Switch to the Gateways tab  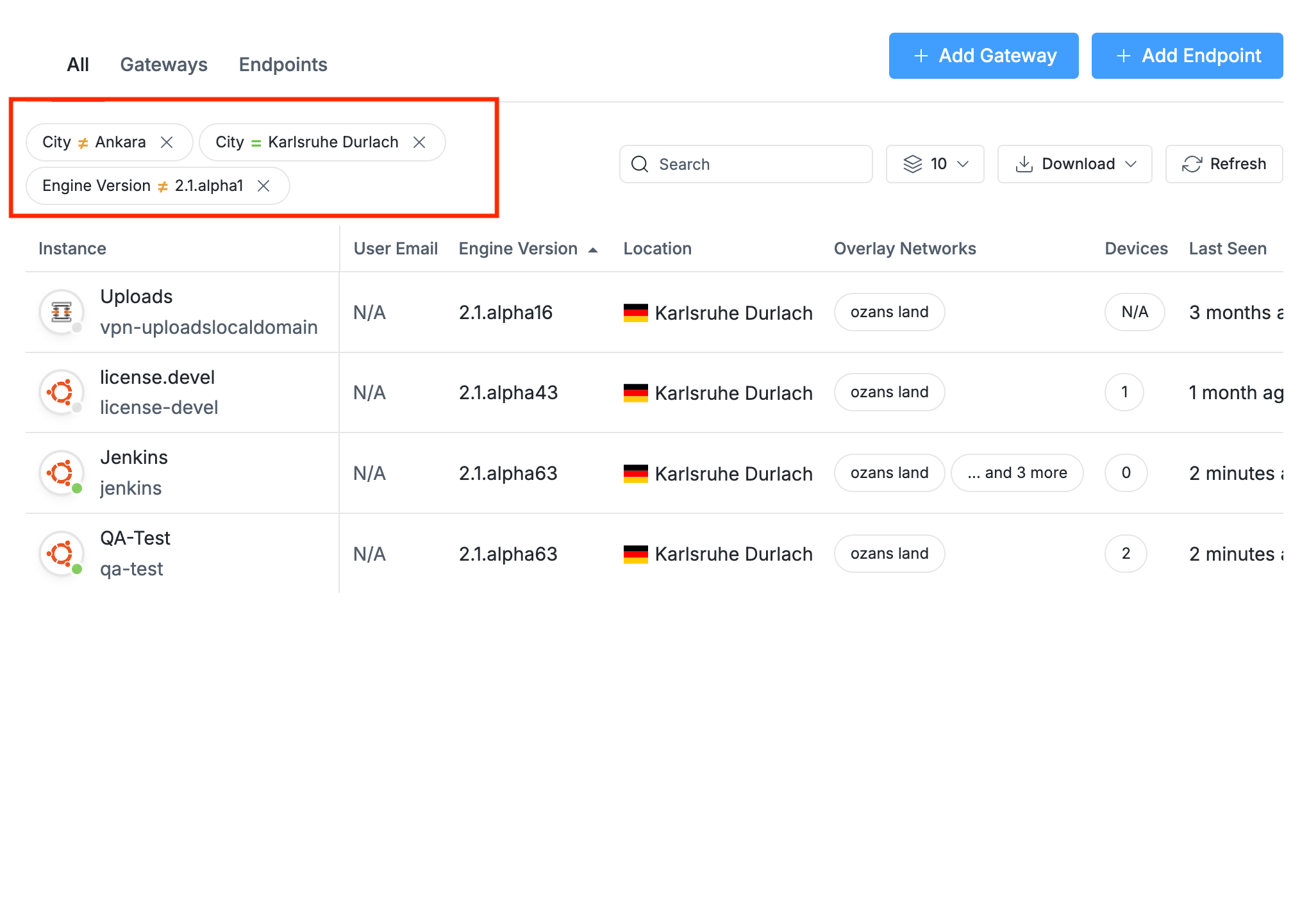(x=163, y=65)
